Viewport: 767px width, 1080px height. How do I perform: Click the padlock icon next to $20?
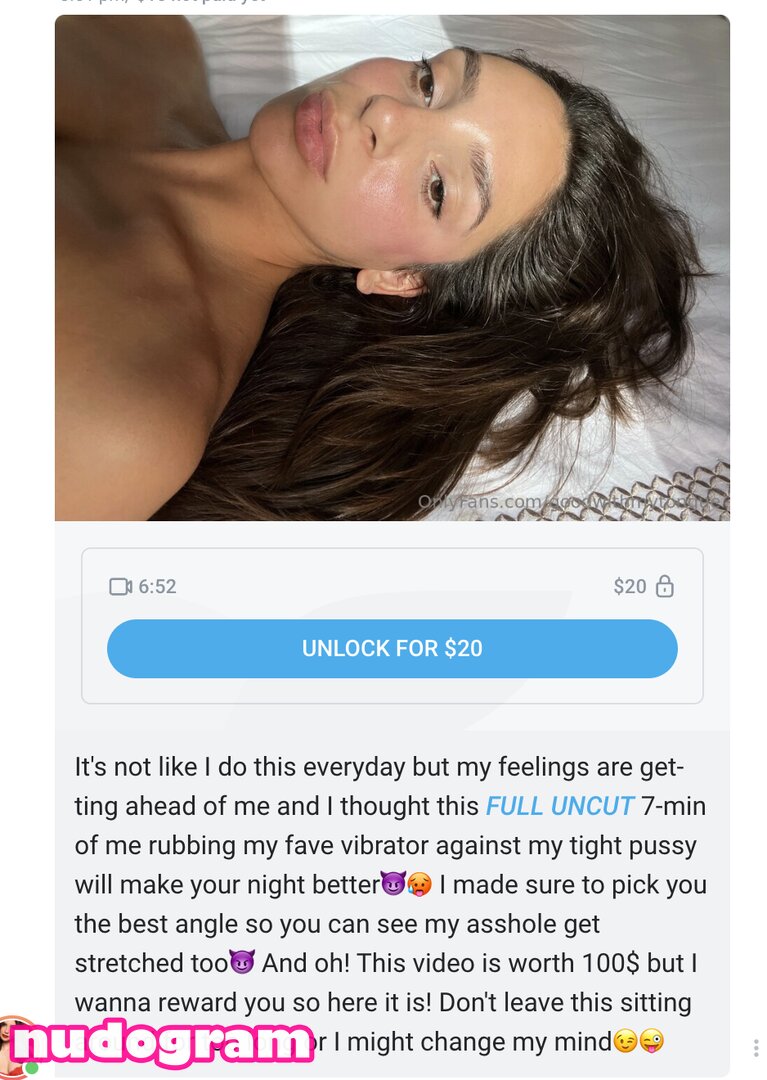pyautogui.click(x=664, y=586)
